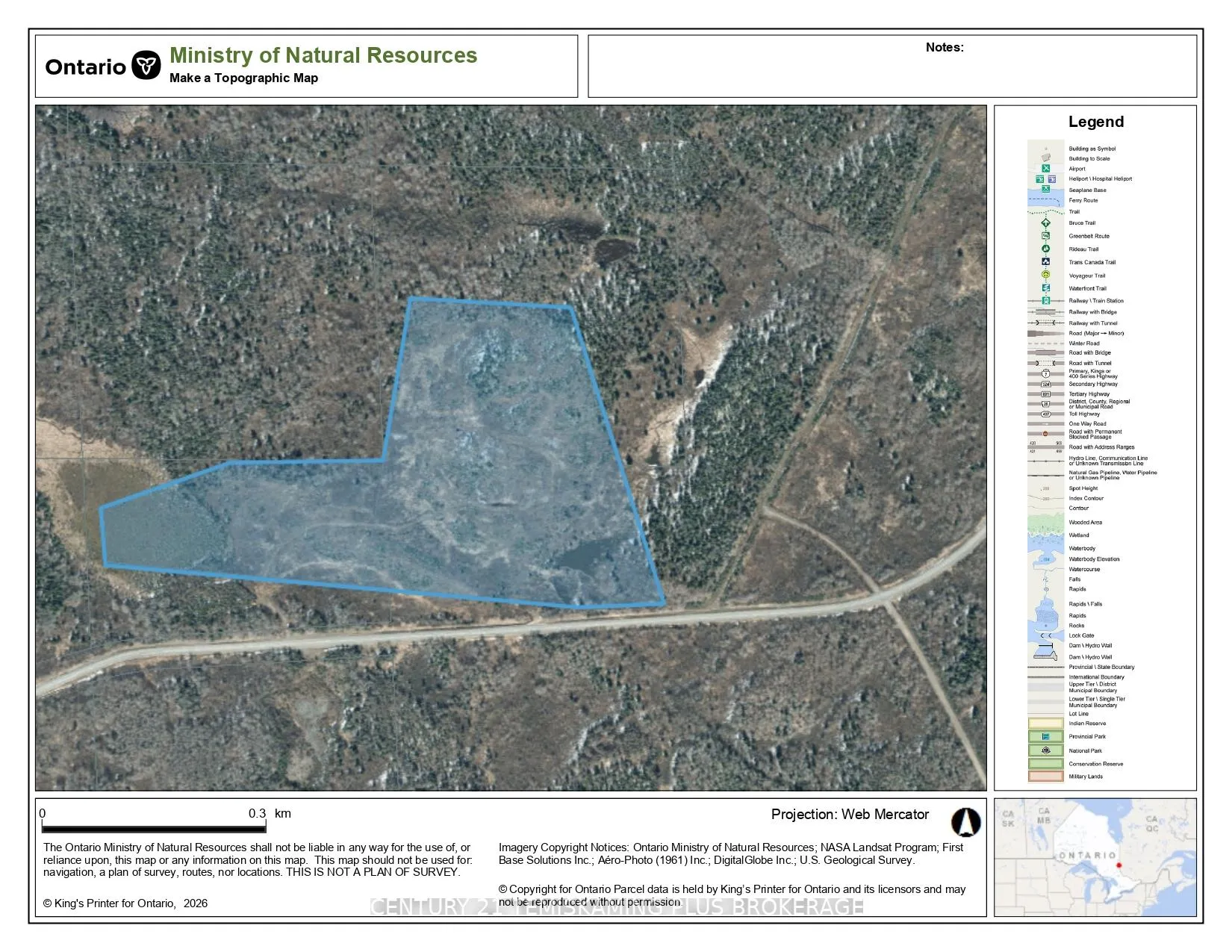Image resolution: width=1232 pixels, height=952 pixels.
Task: Click the Voyageur Trail legend icon
Action: tap(1045, 275)
